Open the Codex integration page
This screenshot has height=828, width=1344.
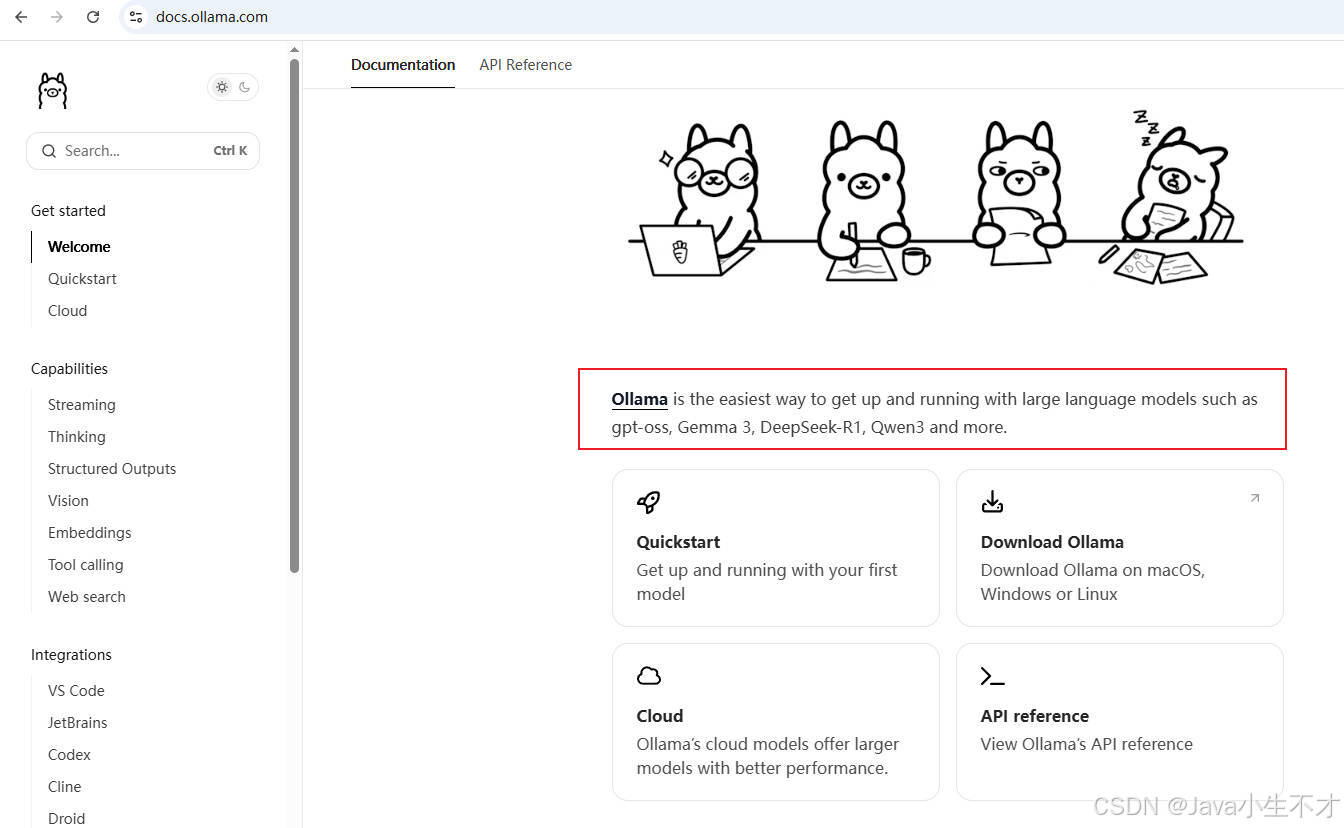(69, 755)
